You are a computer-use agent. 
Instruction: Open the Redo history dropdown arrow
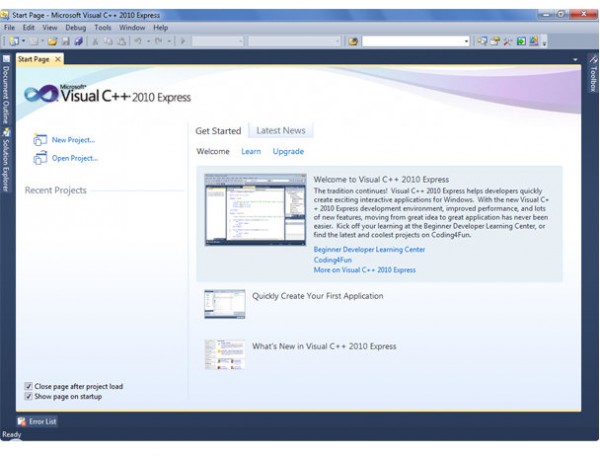point(169,41)
